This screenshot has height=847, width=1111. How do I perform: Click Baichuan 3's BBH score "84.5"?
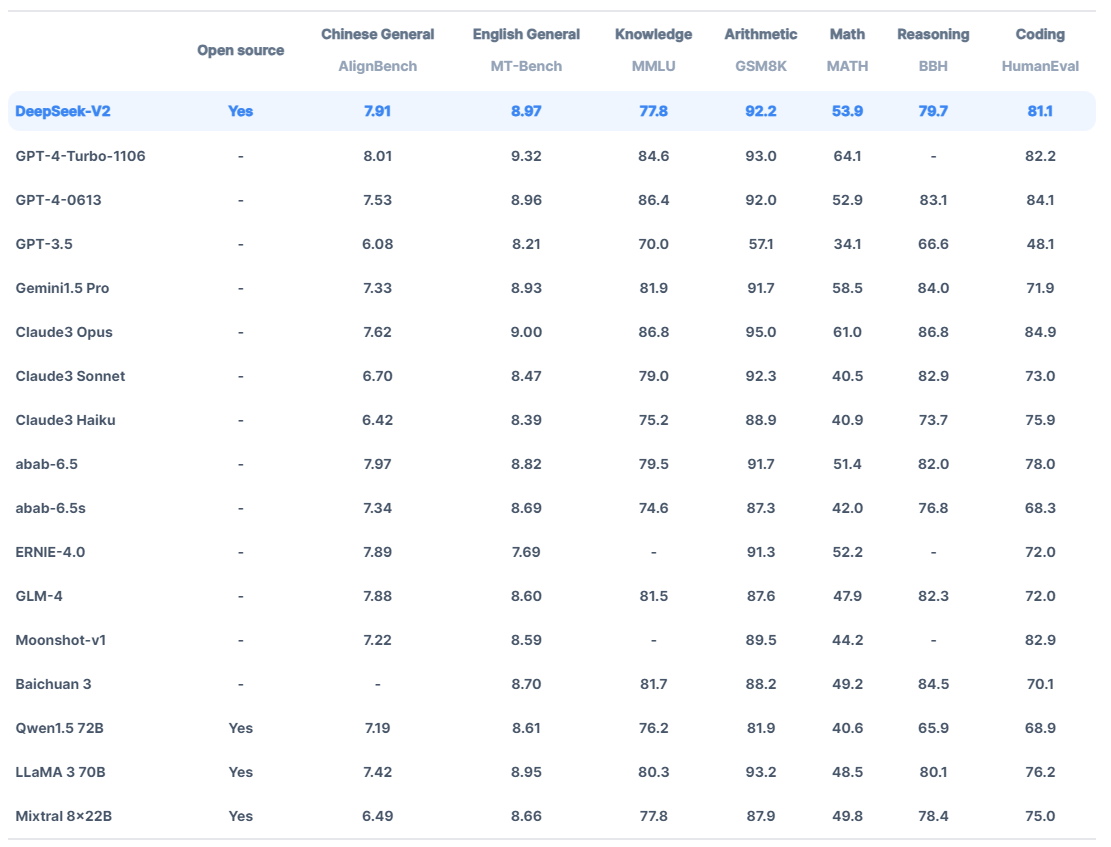[x=932, y=683]
